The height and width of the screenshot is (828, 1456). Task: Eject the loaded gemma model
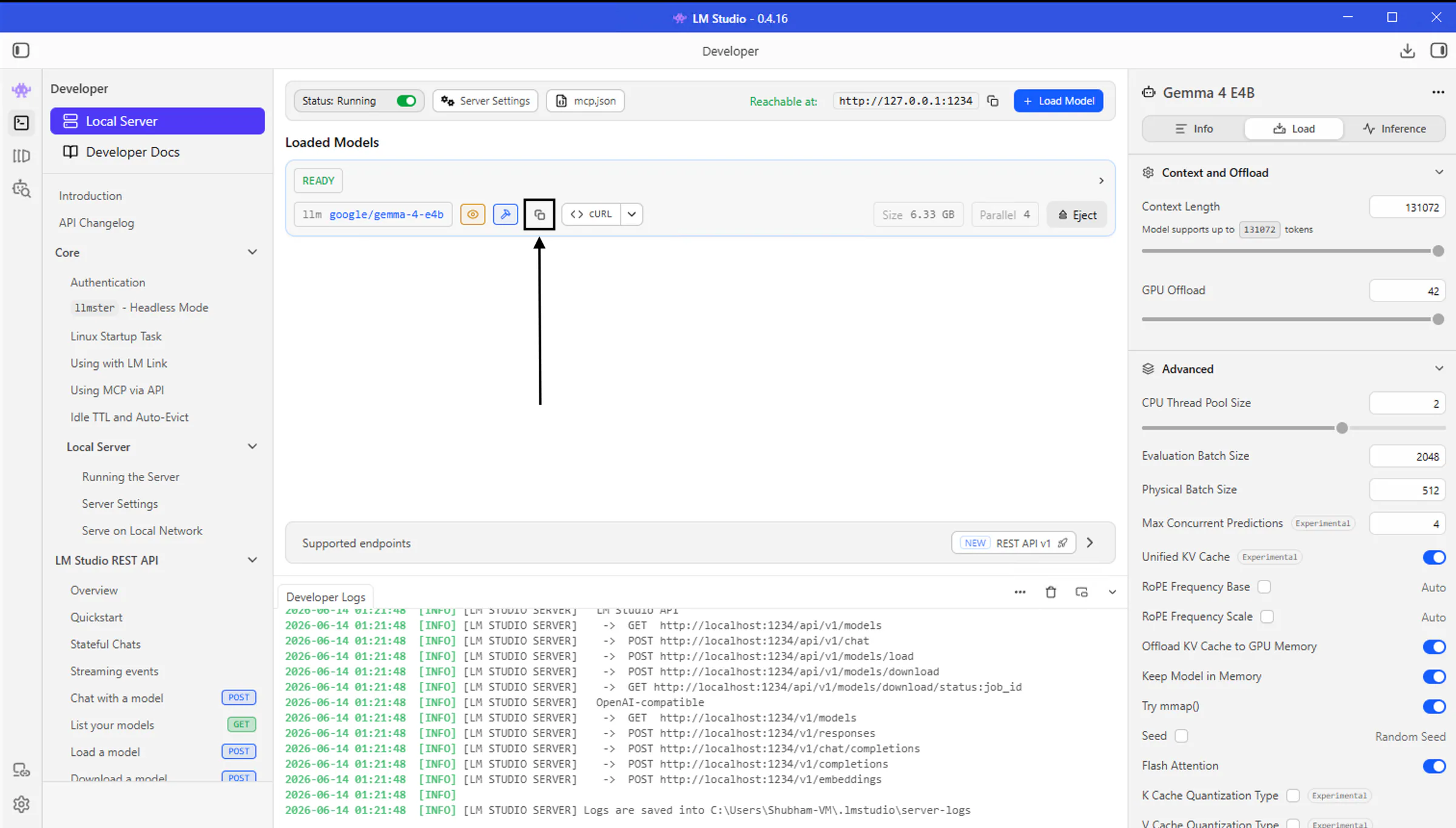click(1077, 215)
